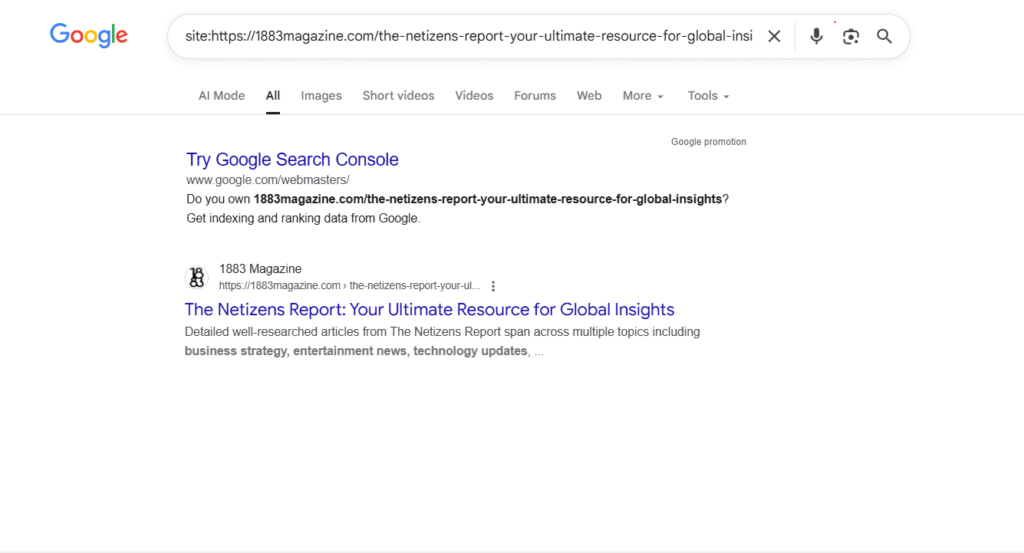Click the Google logo
Screen dimensions: 1024x553
89,36
